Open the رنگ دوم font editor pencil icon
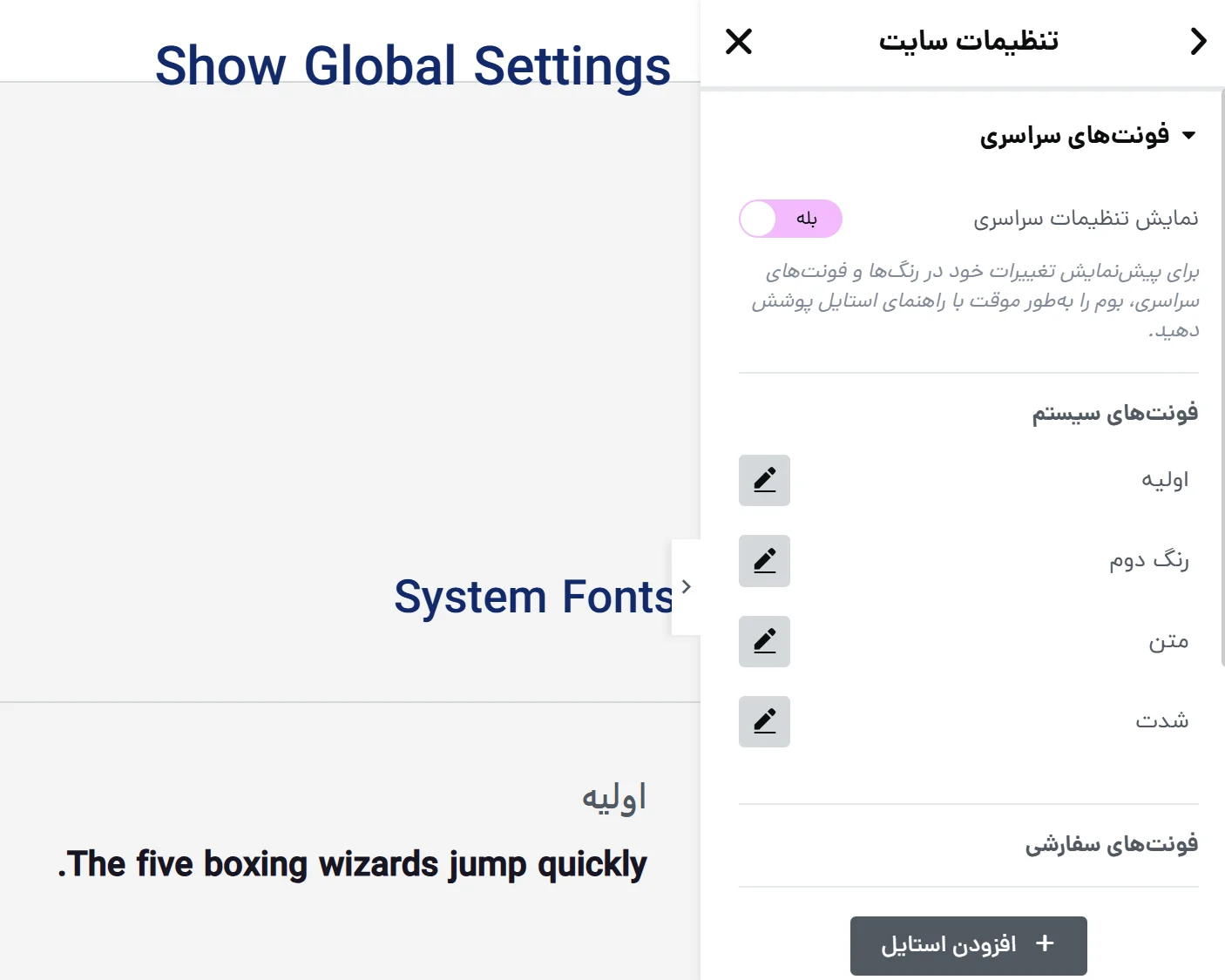The height and width of the screenshot is (980, 1225). (764, 560)
